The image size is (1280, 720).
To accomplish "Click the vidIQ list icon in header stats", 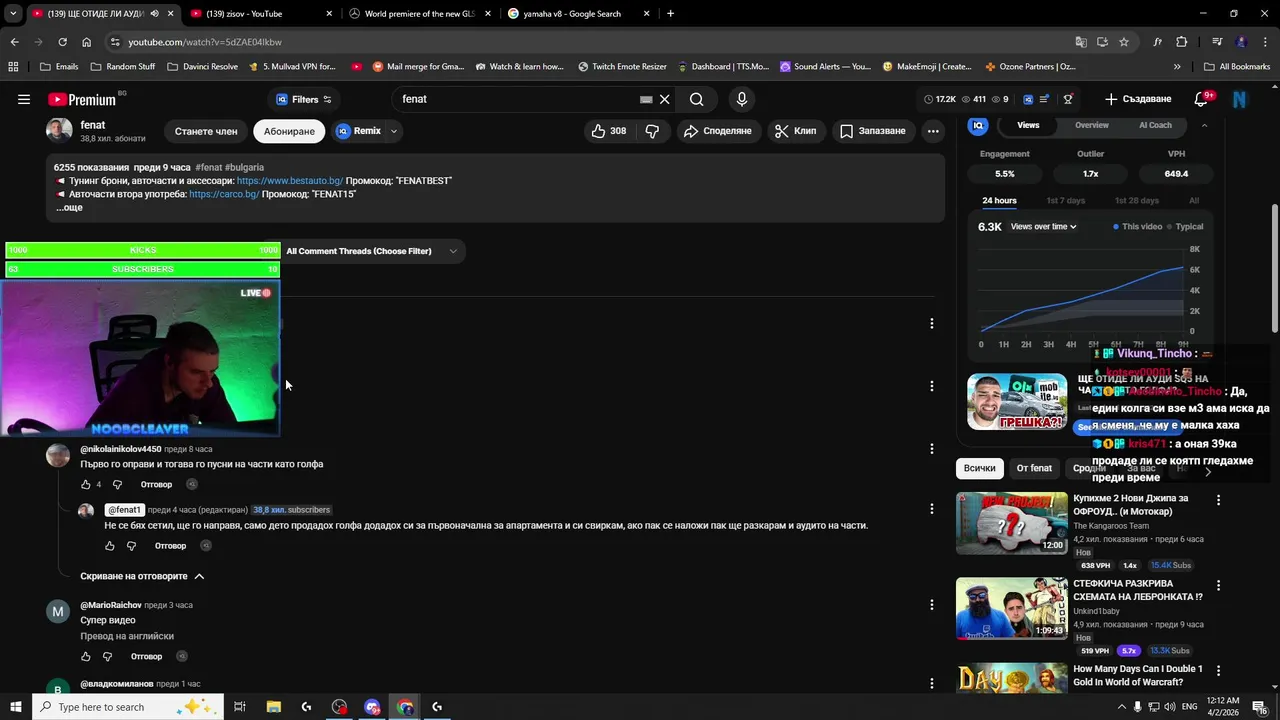I will [x=1044, y=99].
